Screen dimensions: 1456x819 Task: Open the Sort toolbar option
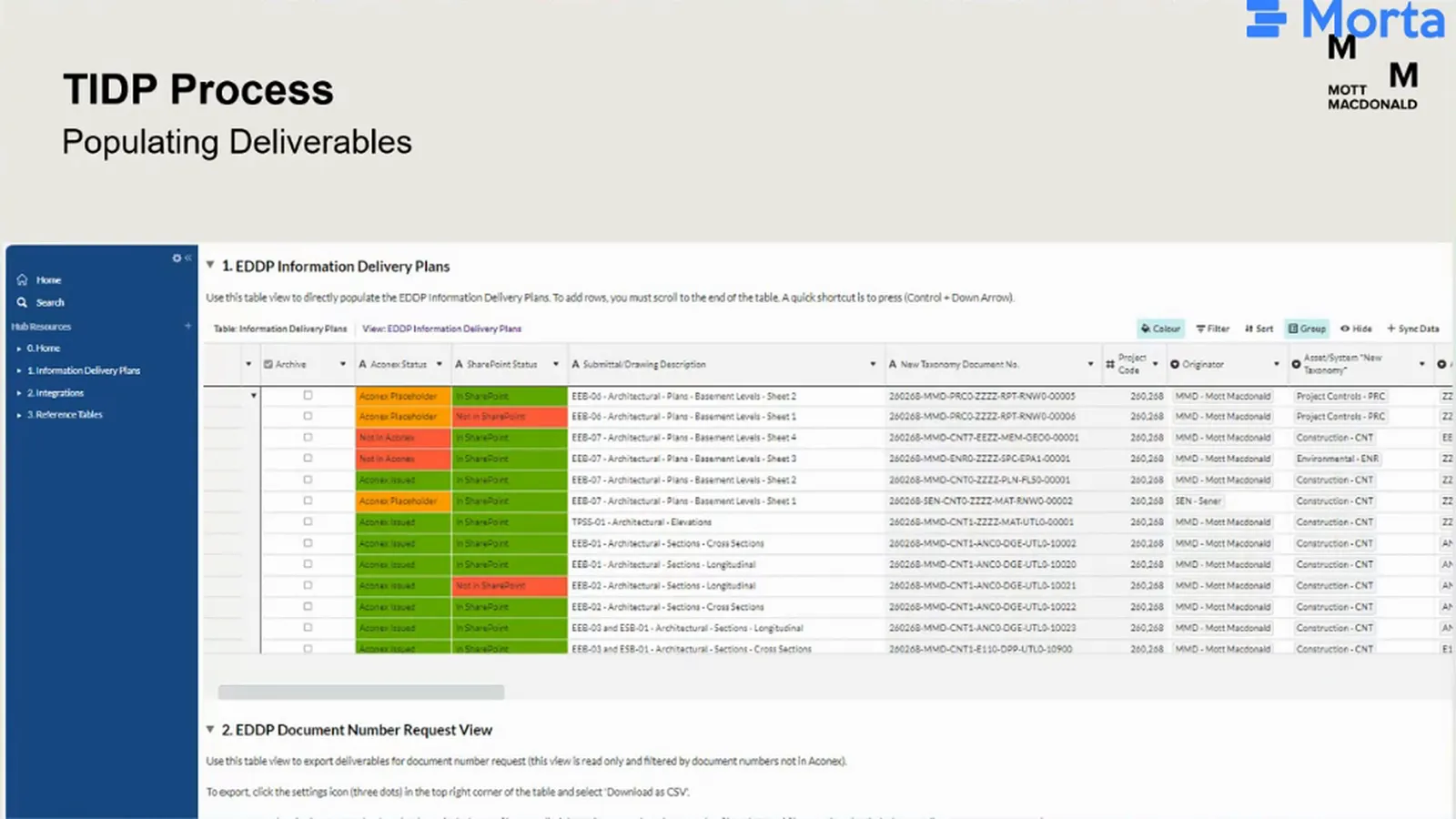[1259, 329]
